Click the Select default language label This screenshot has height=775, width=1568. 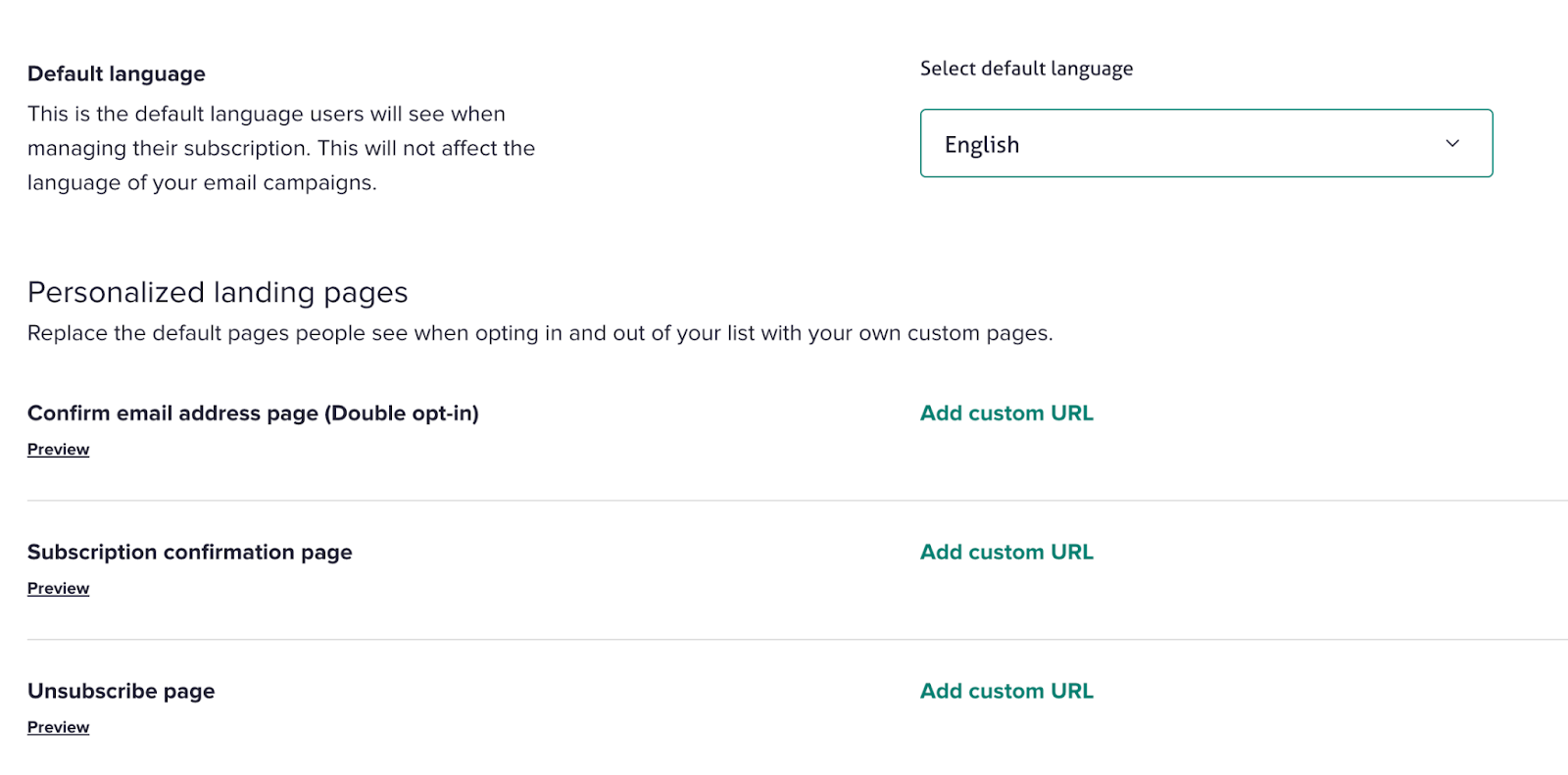1026,69
